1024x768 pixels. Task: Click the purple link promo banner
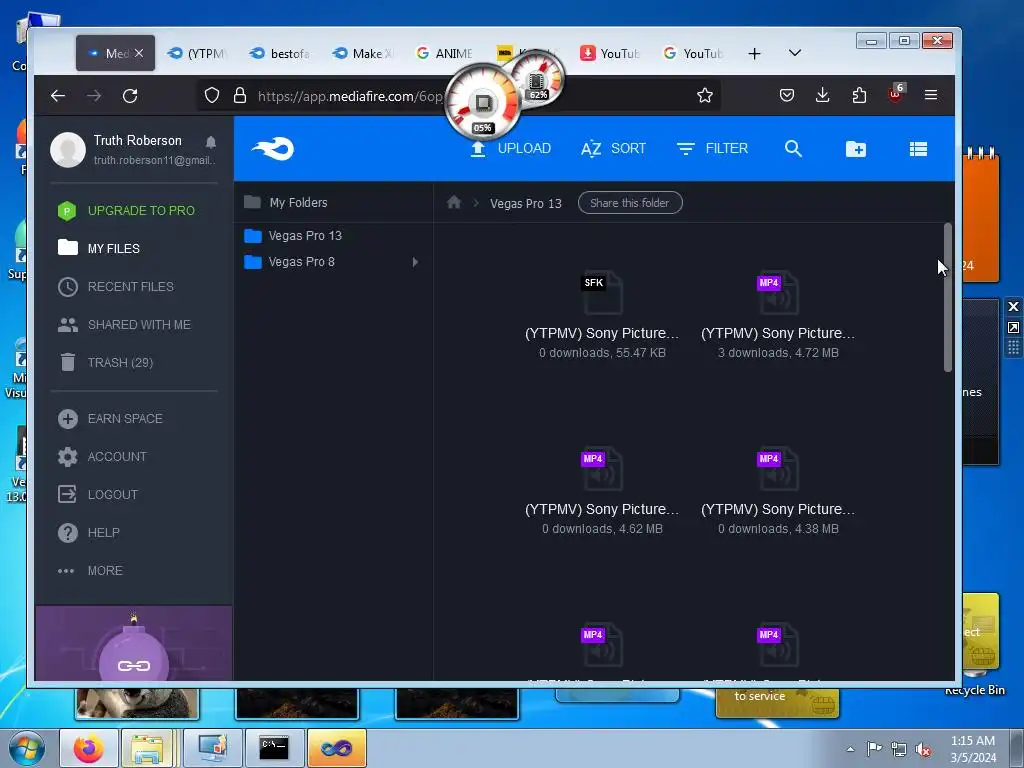[134, 643]
